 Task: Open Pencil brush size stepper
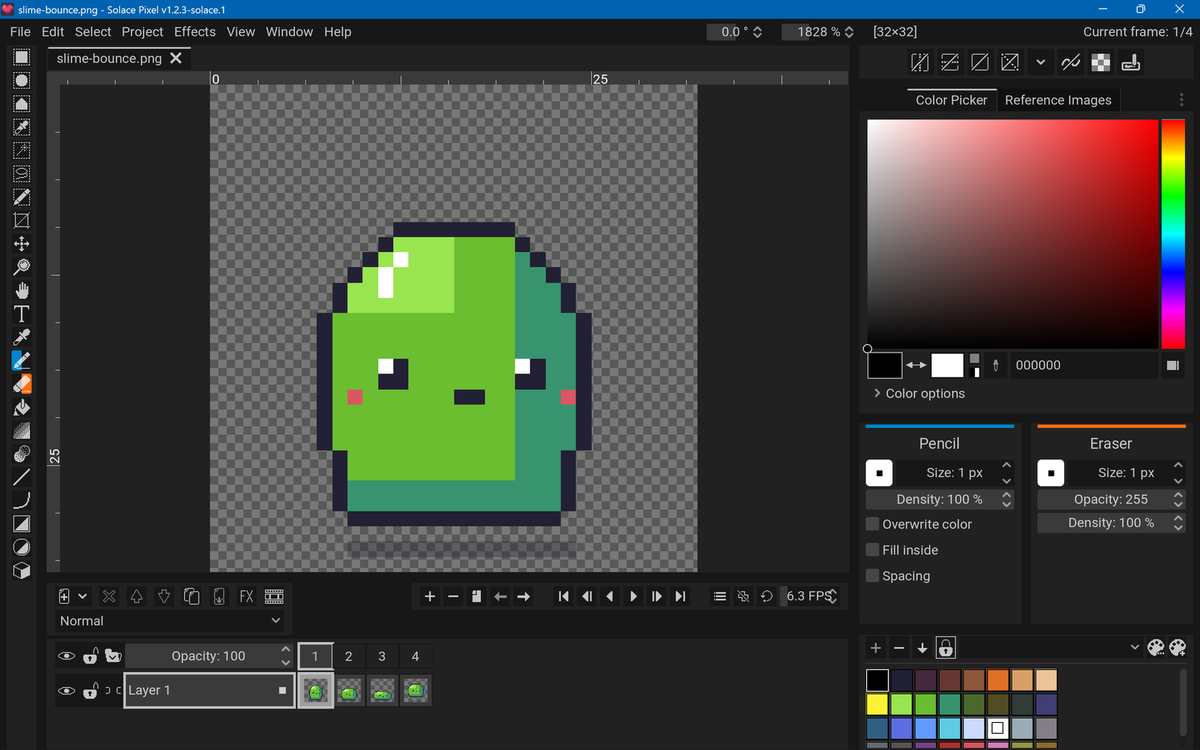tap(1006, 472)
